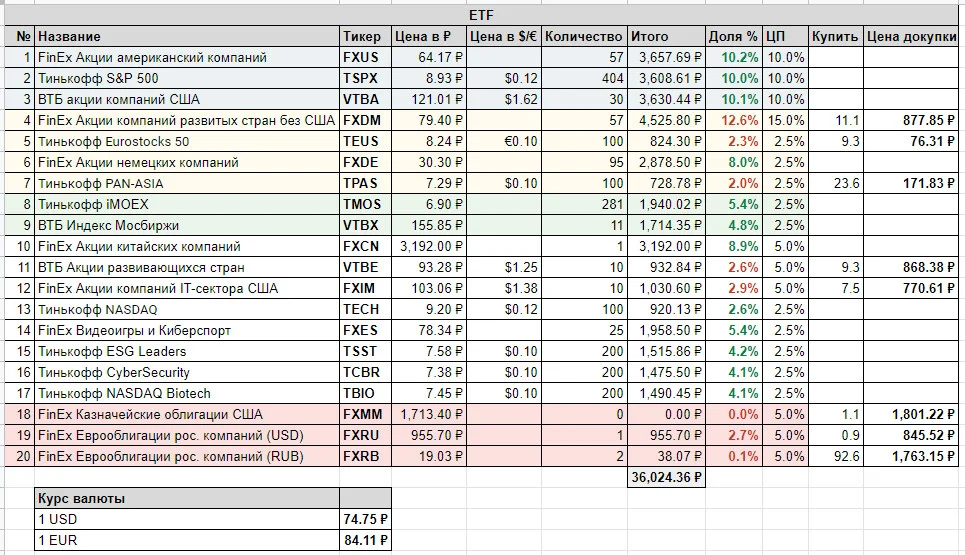Click the 84.11 ₽ exchange rate cell
Image resolution: width=965 pixels, height=555 pixels.
366,540
